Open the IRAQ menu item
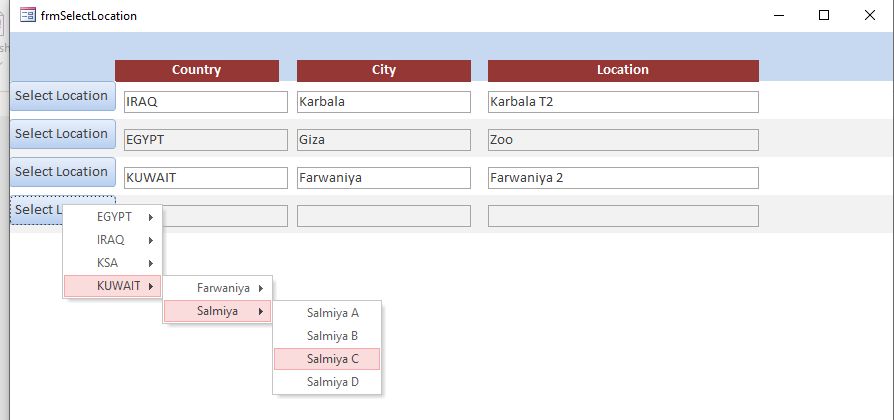 tap(111, 240)
